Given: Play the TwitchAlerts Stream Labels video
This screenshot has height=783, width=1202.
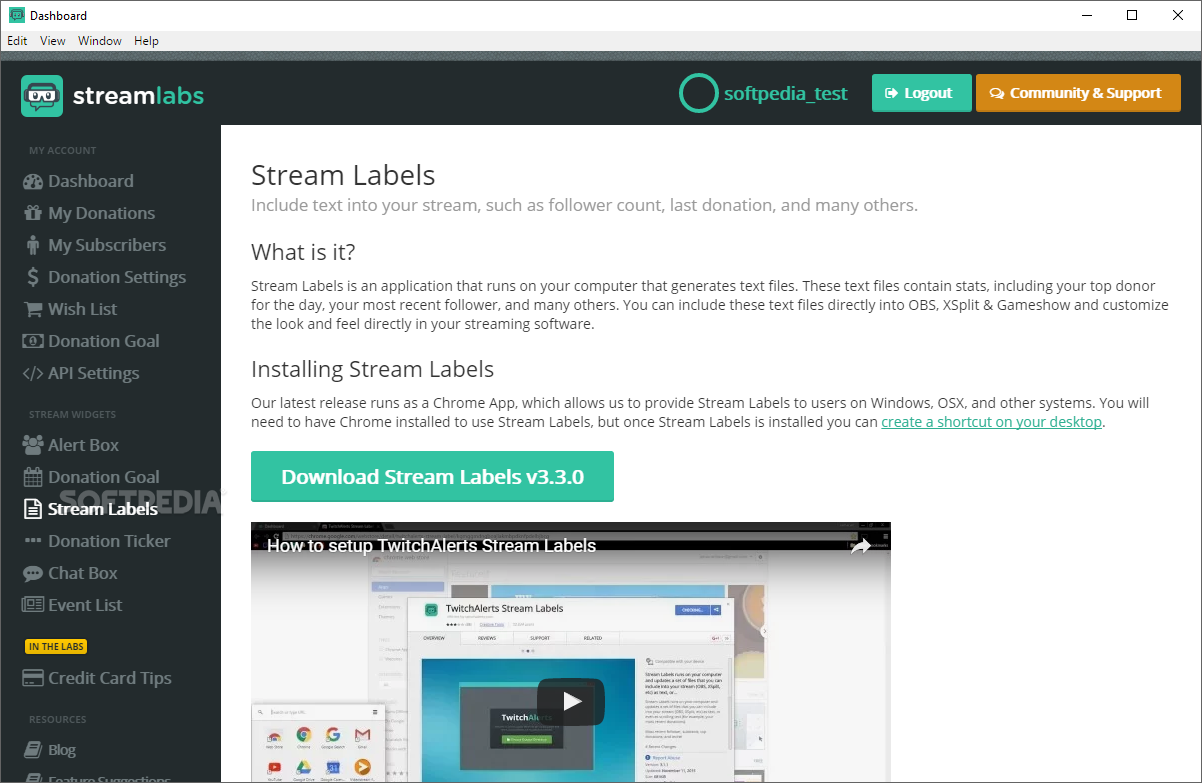Looking at the screenshot, I should (x=571, y=702).
